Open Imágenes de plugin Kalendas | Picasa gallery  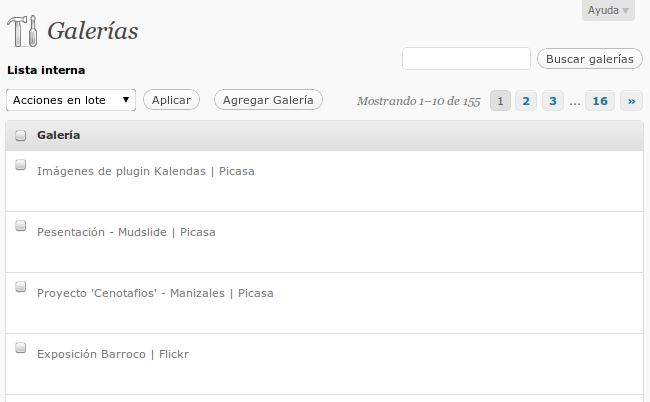[x=146, y=171]
